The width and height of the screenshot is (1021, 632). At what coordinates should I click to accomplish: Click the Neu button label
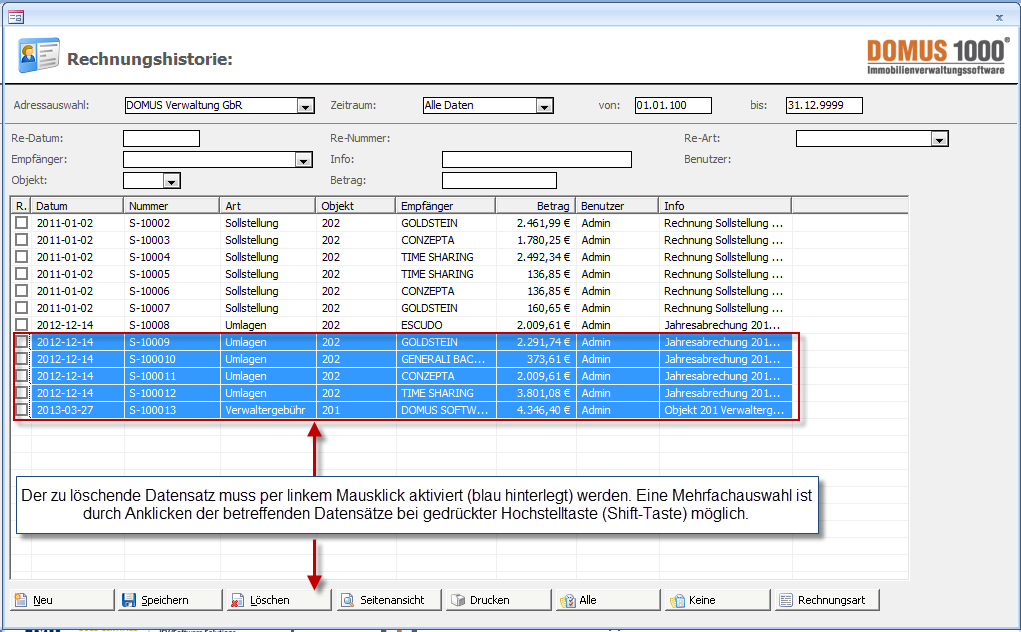[43, 600]
